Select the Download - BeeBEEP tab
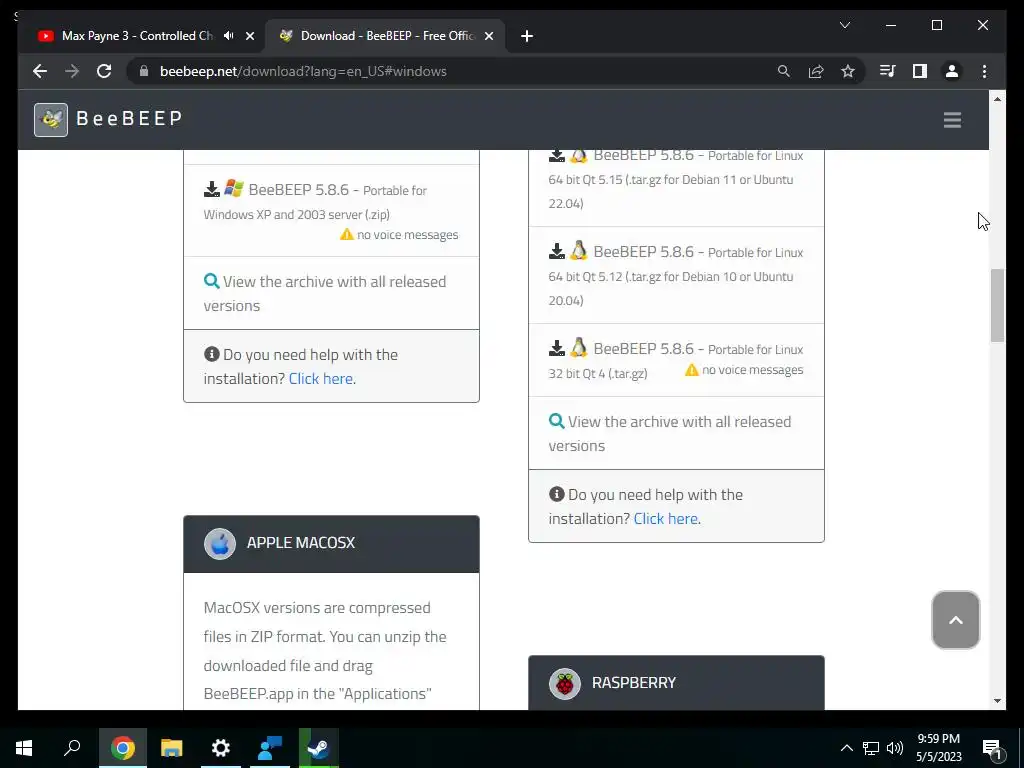Viewport: 1024px width, 768px height. 384,36
